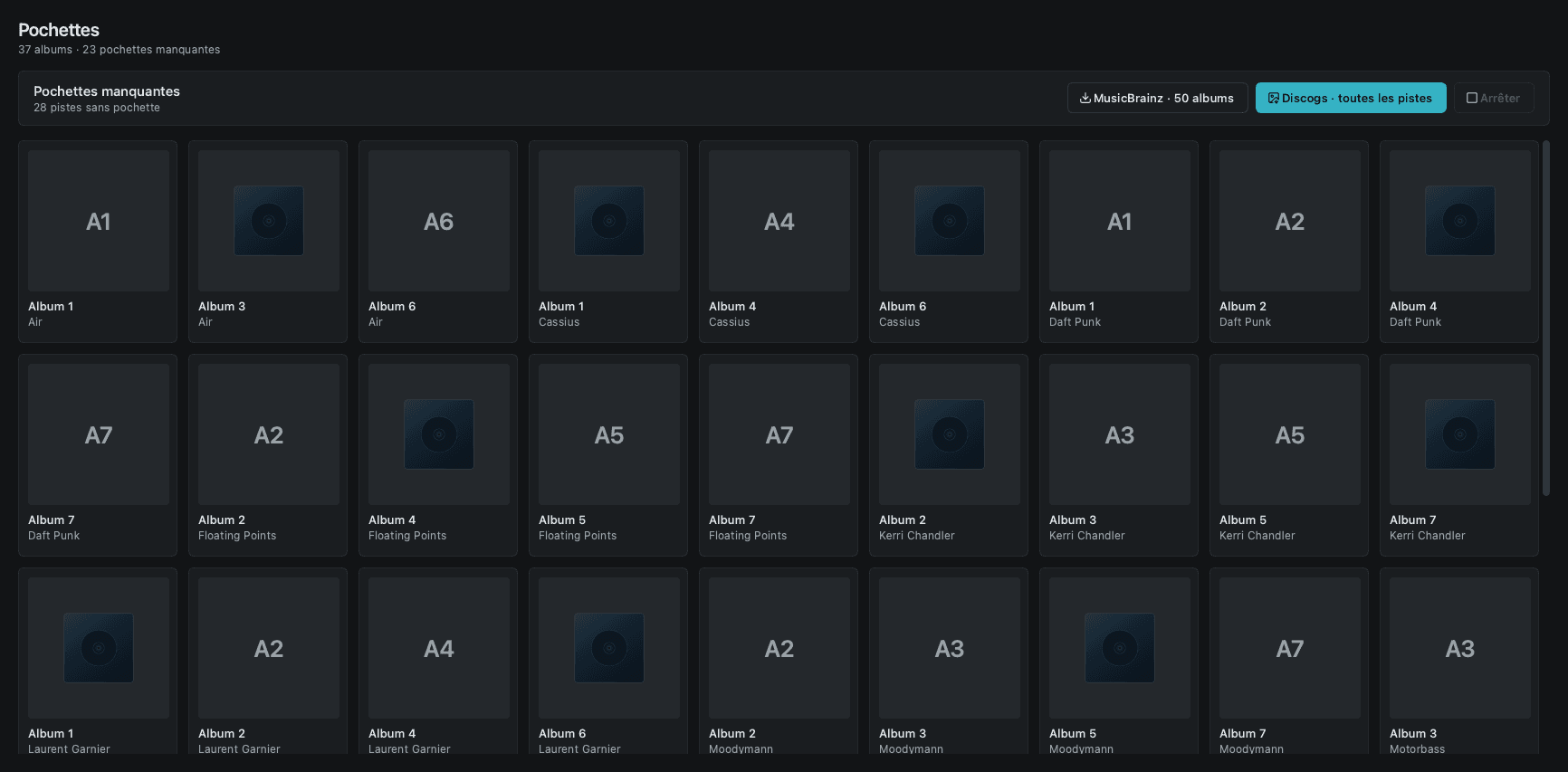
Task: Click the 'Pochettes' page title
Action: [59, 30]
